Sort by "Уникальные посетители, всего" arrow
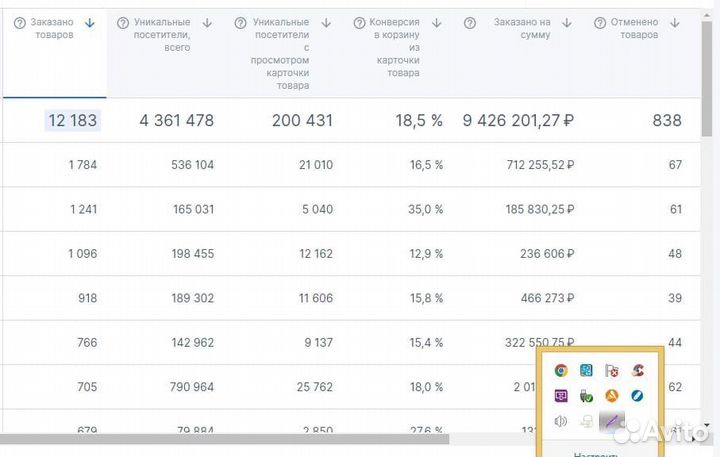 pyautogui.click(x=207, y=23)
